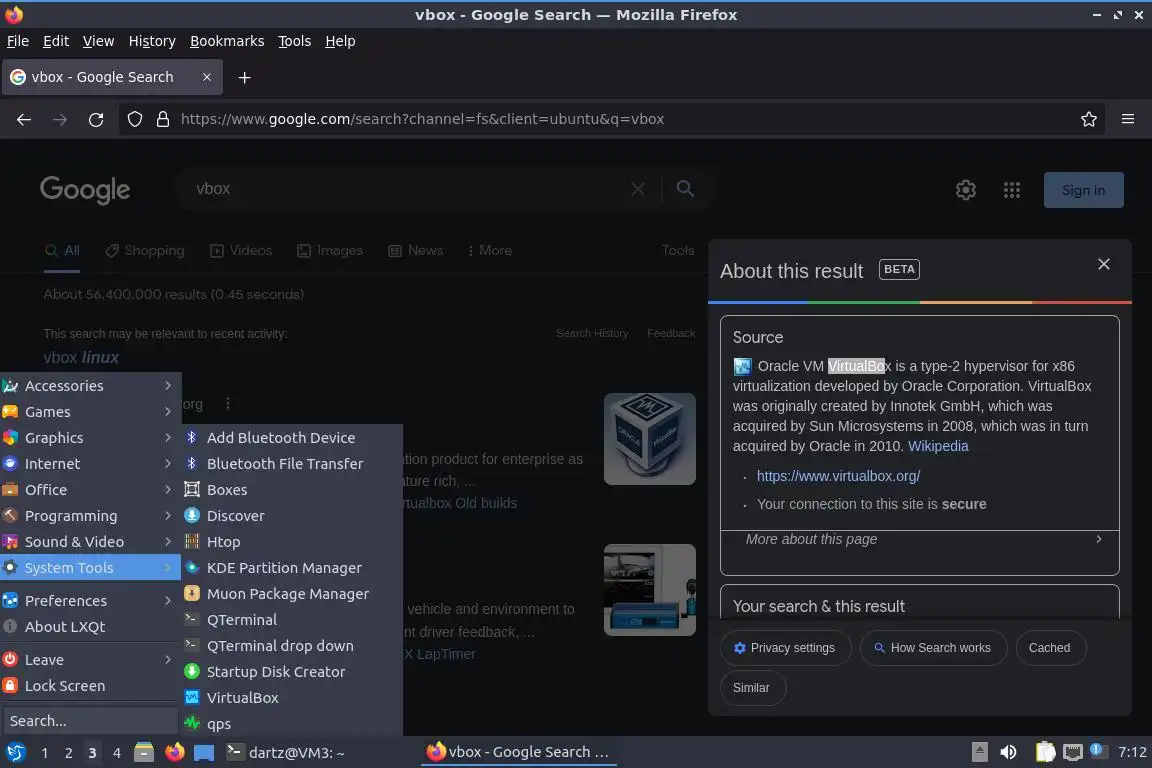The width and height of the screenshot is (1152, 768).
Task: Switch to the Images results tab
Action: pyautogui.click(x=330, y=251)
